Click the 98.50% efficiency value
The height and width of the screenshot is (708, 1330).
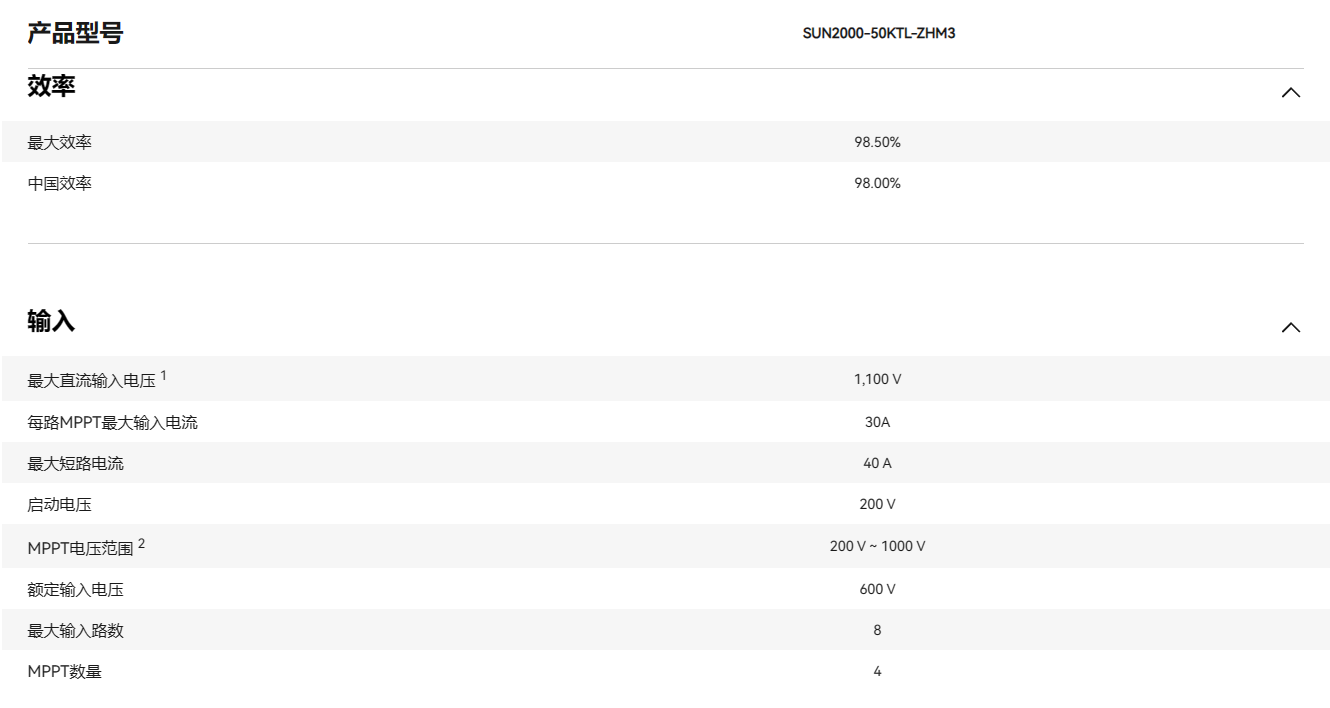click(877, 143)
